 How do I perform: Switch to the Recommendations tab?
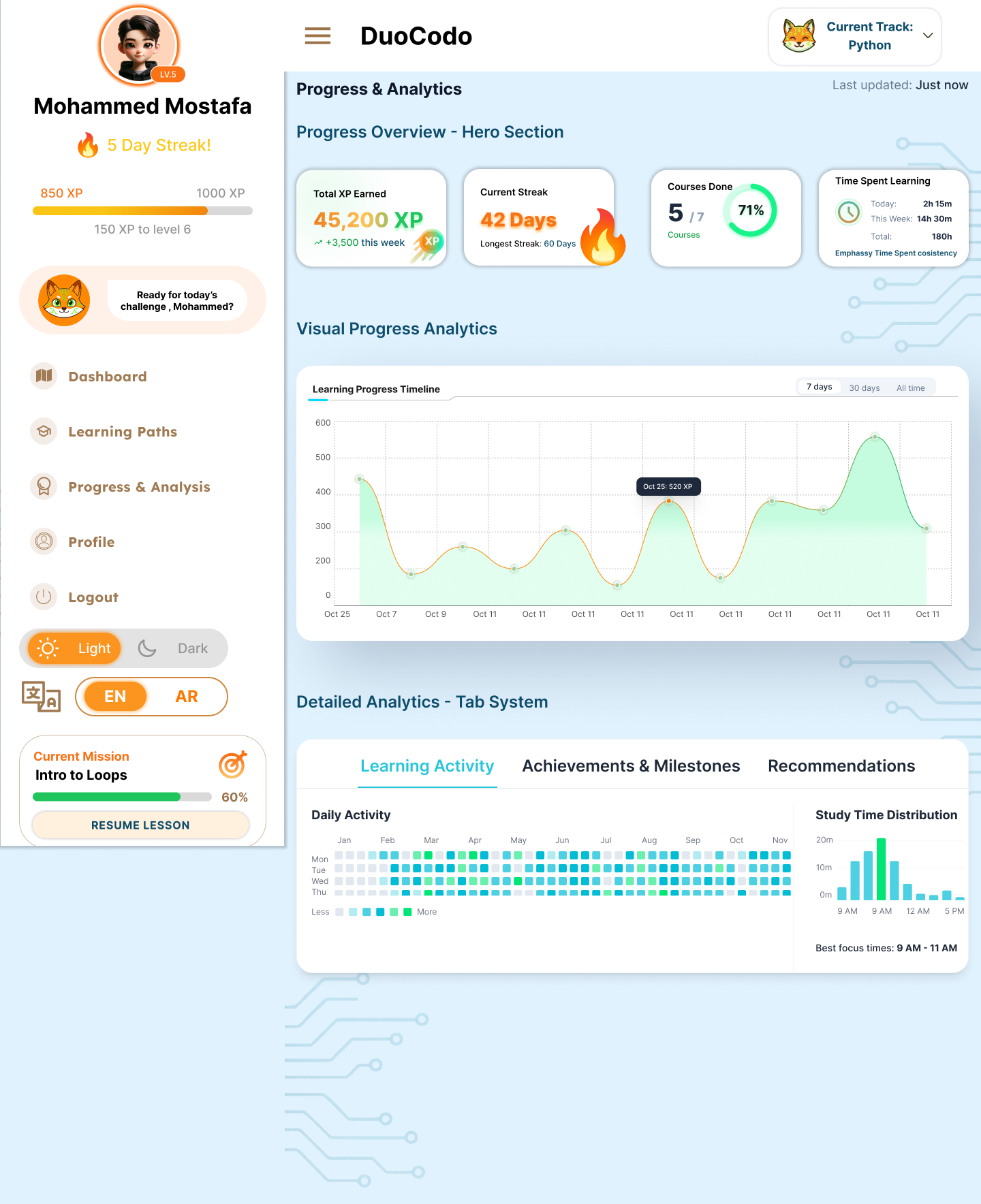(841, 766)
